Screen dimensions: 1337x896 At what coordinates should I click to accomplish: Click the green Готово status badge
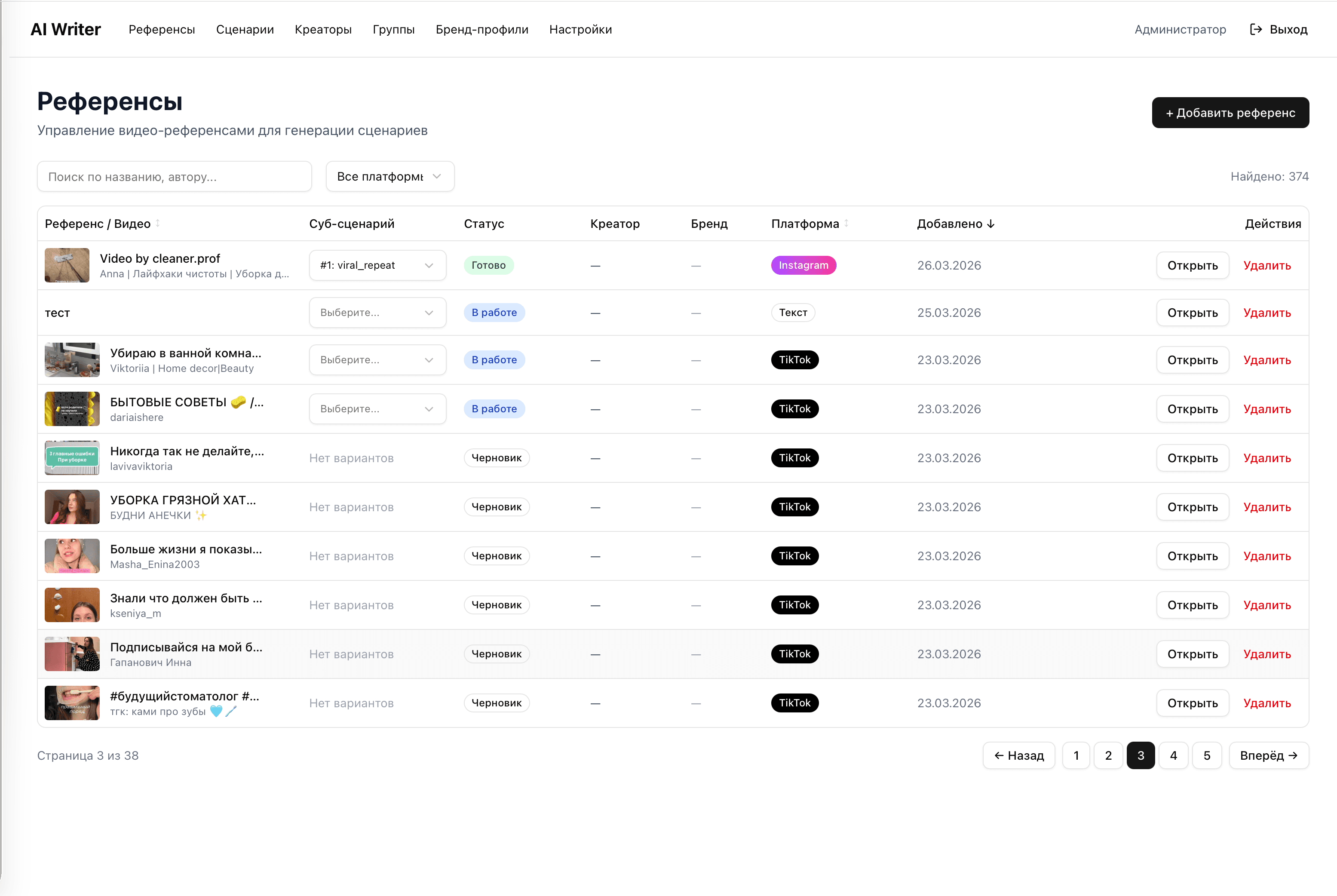[488, 265]
